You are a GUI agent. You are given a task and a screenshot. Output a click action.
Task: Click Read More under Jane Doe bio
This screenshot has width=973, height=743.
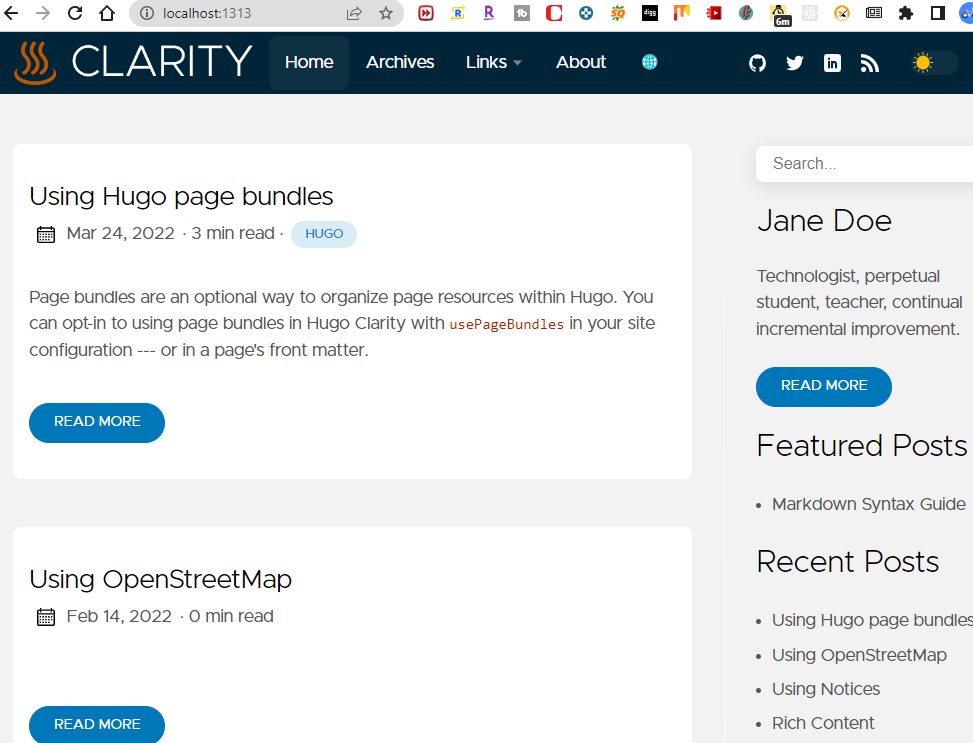click(x=824, y=386)
